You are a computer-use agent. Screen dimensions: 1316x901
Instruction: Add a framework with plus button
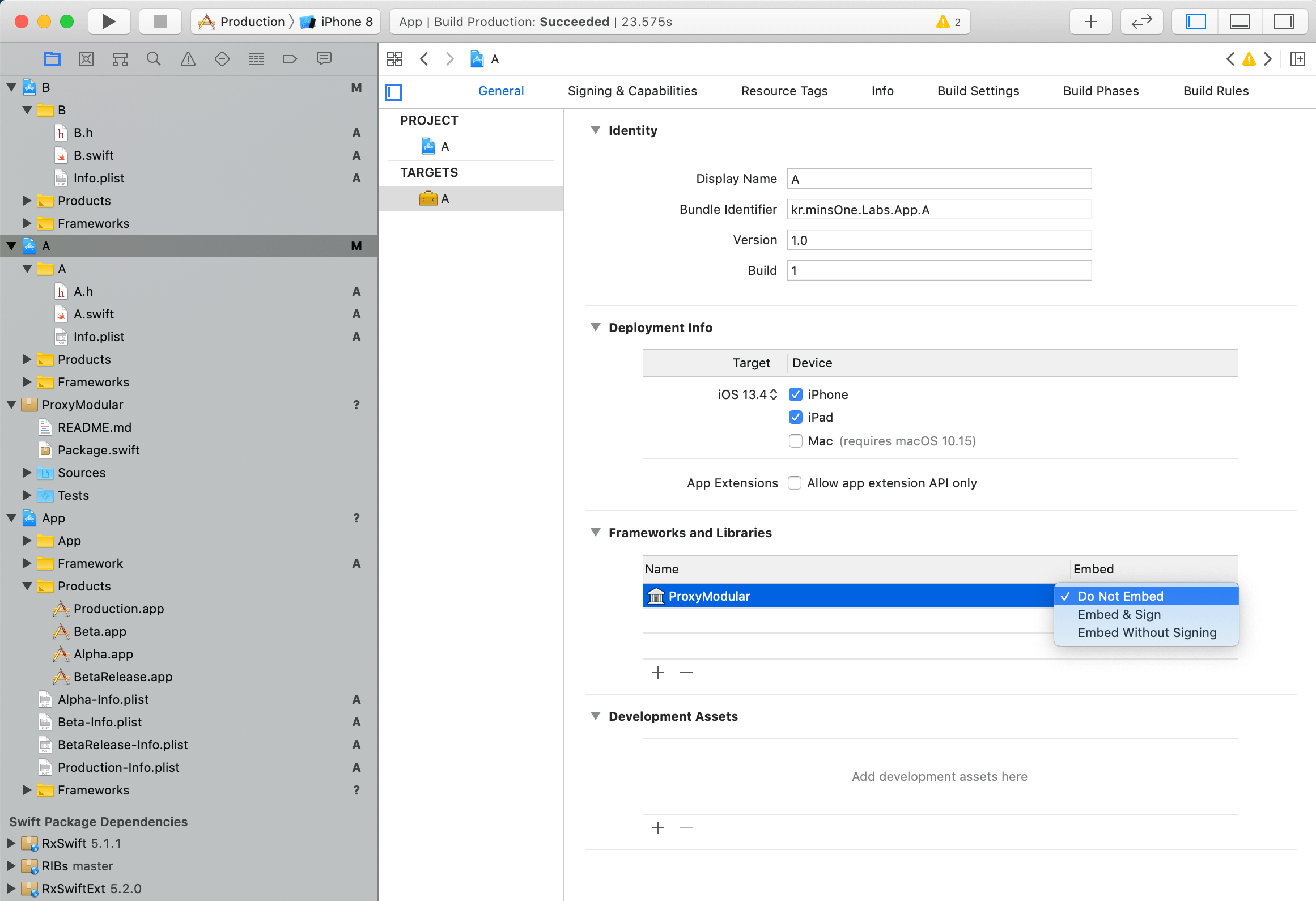tap(658, 673)
